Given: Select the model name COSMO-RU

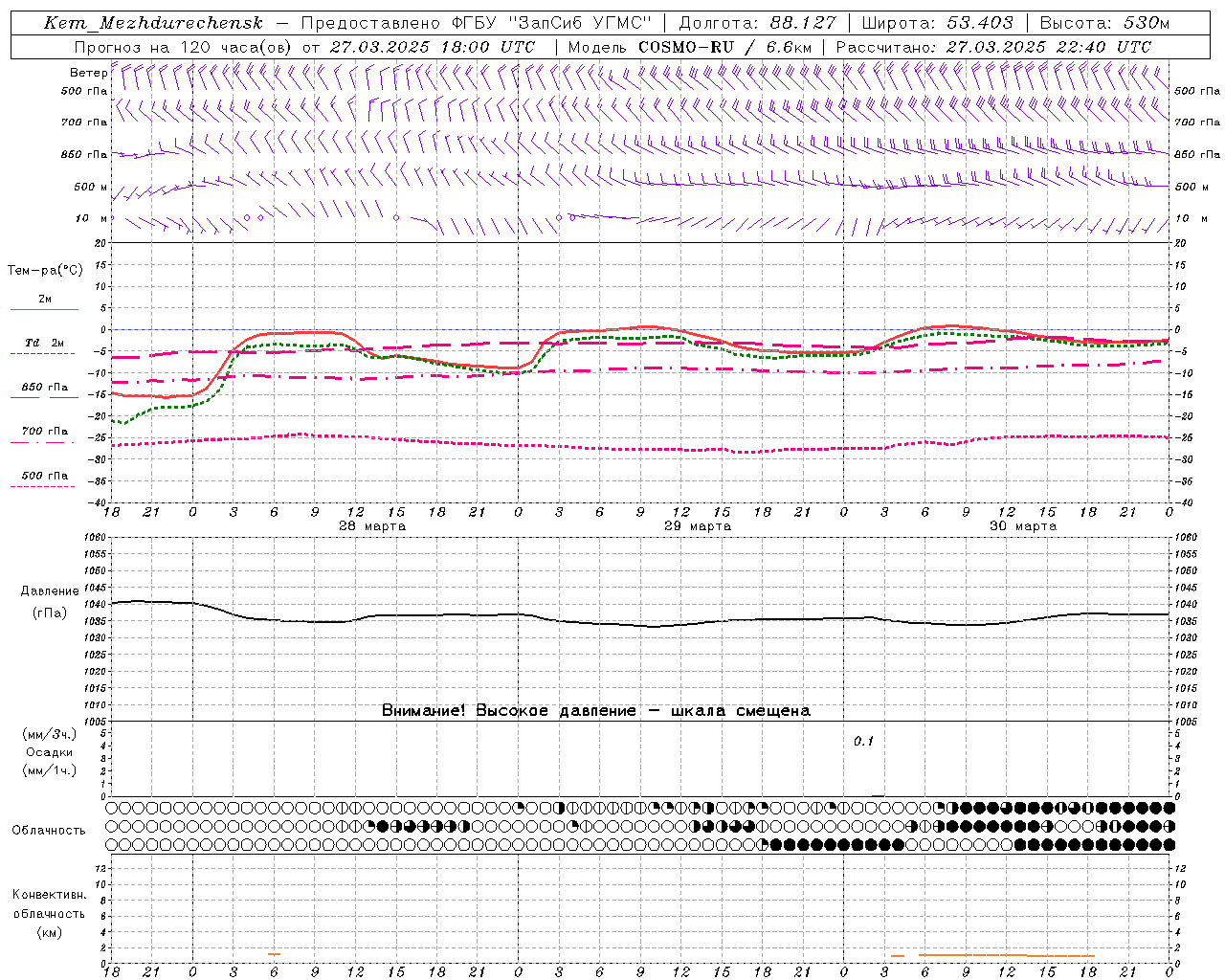Looking at the screenshot, I should pos(686,47).
